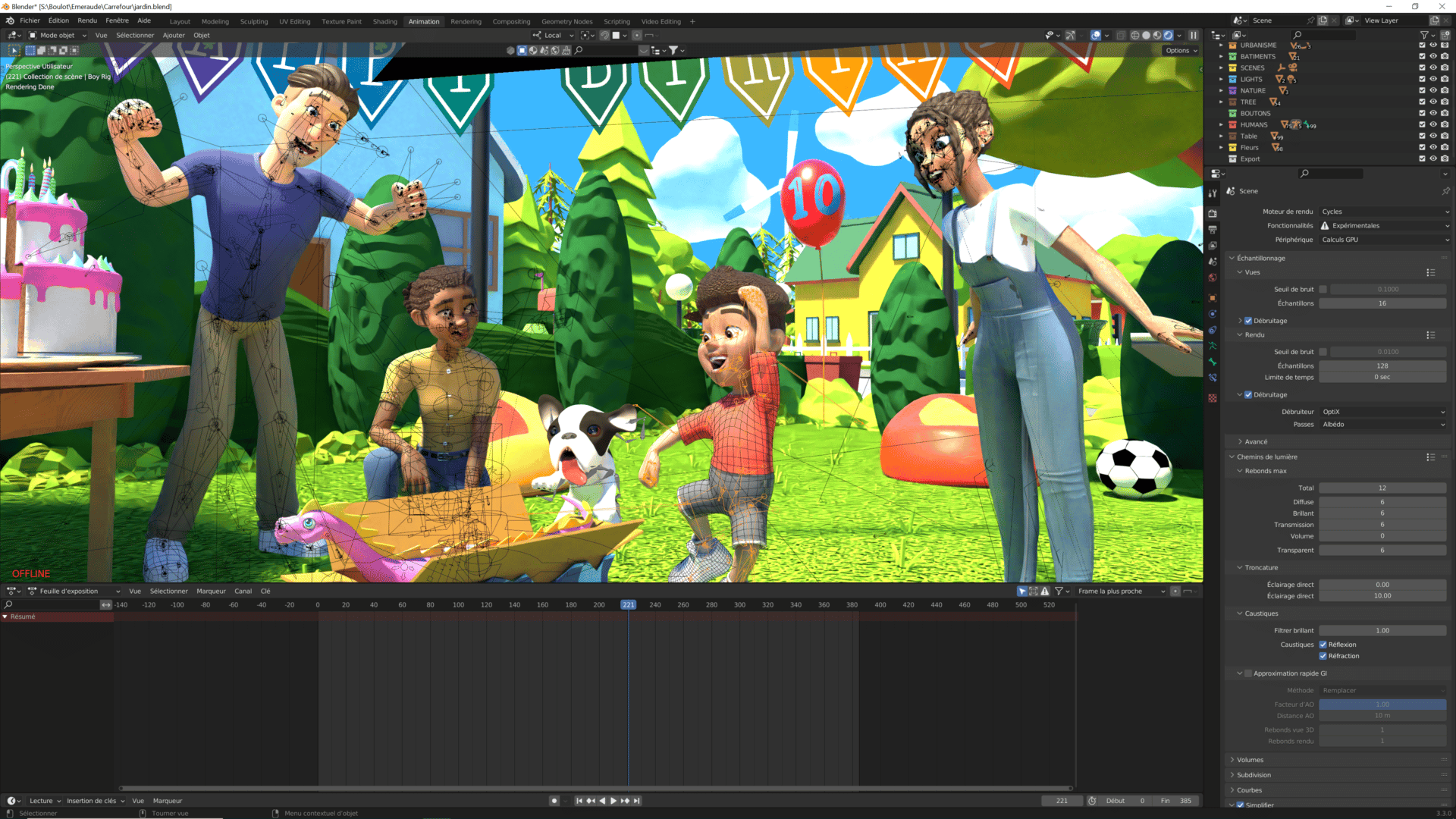Uncheck the Réfraction caustics checkbox
The width and height of the screenshot is (1456, 819).
1323,656
